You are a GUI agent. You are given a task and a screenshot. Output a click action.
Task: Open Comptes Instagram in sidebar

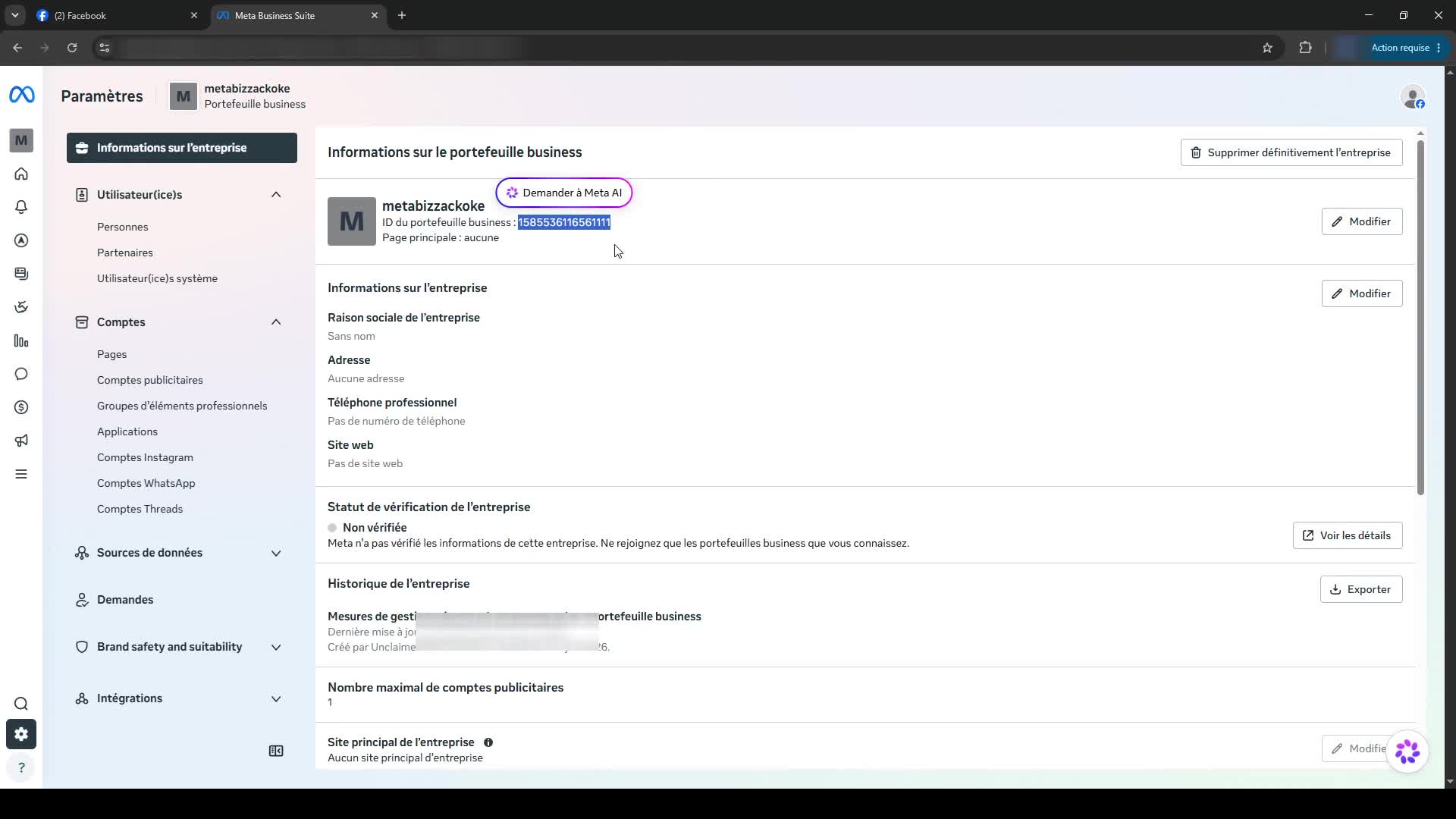click(x=145, y=457)
